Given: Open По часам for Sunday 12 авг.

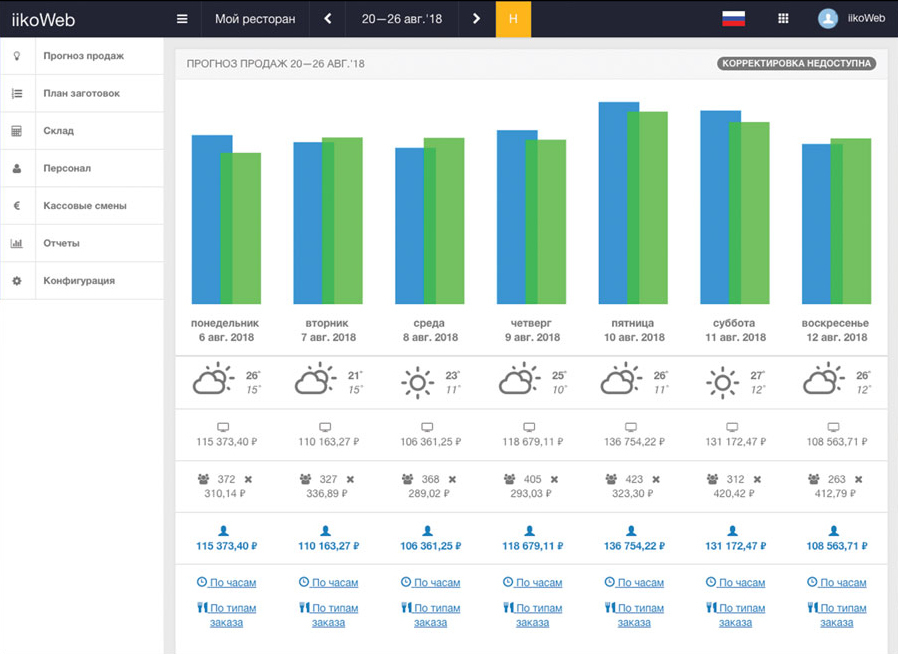Looking at the screenshot, I should pyautogui.click(x=837, y=582).
